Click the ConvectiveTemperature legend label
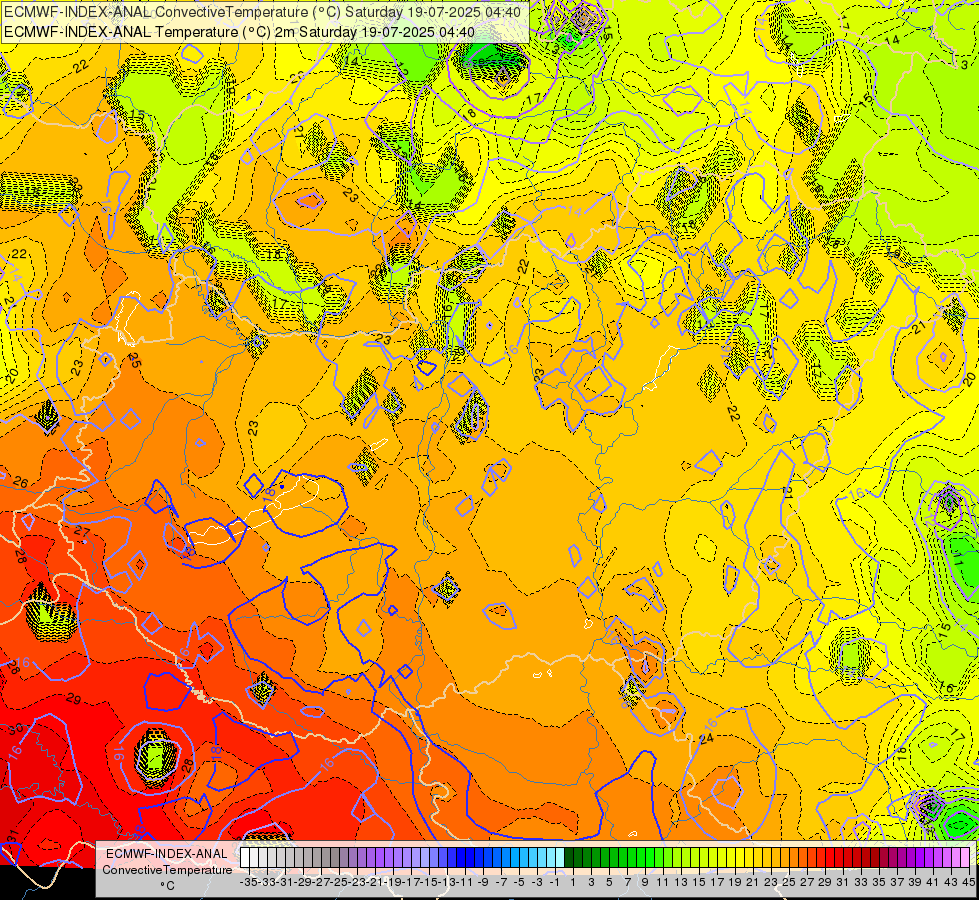979x900 pixels. coord(167,870)
